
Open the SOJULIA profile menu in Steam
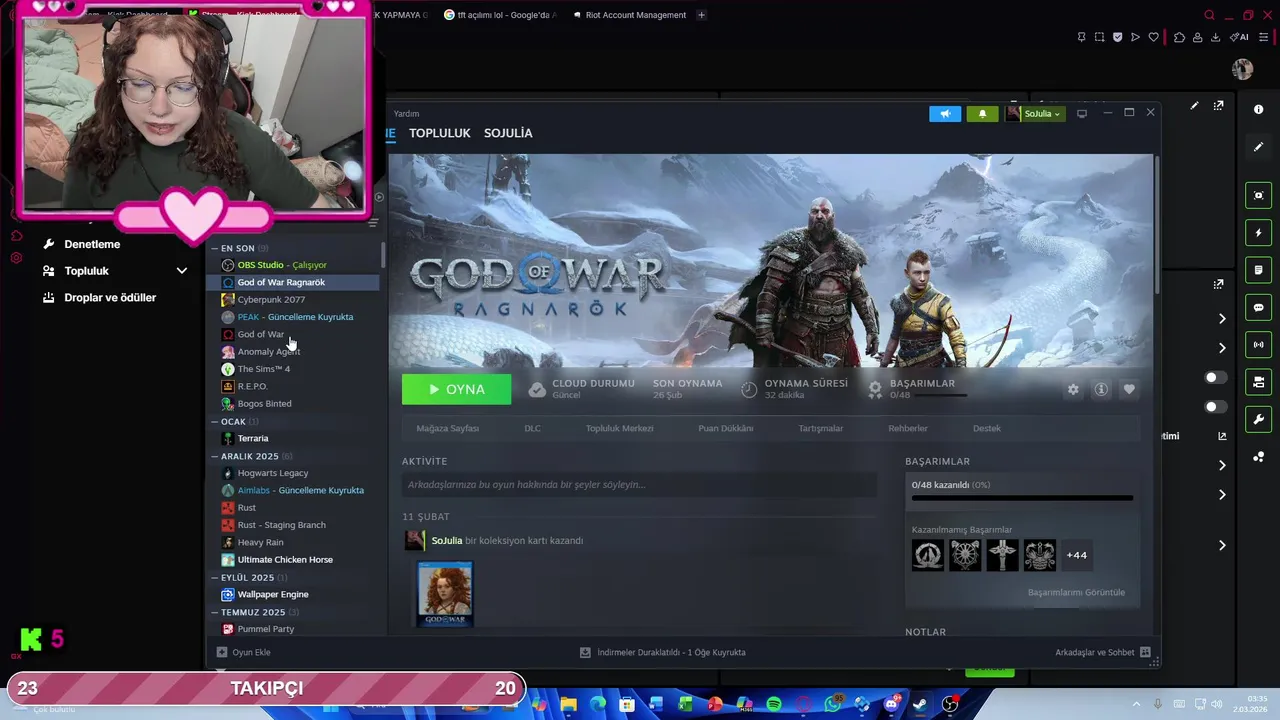tap(508, 133)
